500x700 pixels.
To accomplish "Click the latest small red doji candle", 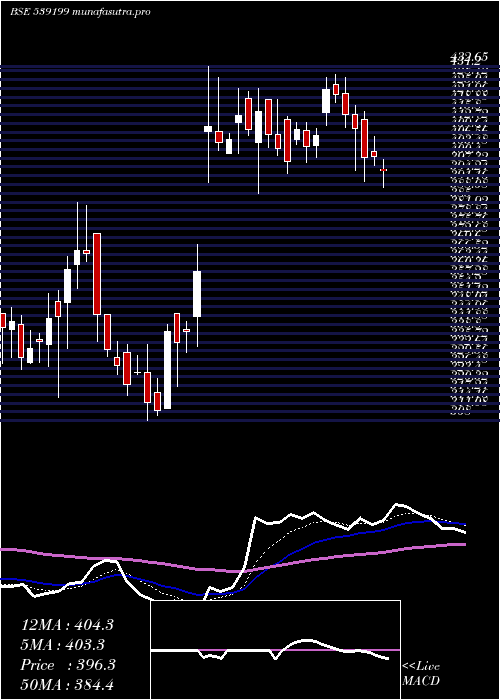I will click(383, 170).
